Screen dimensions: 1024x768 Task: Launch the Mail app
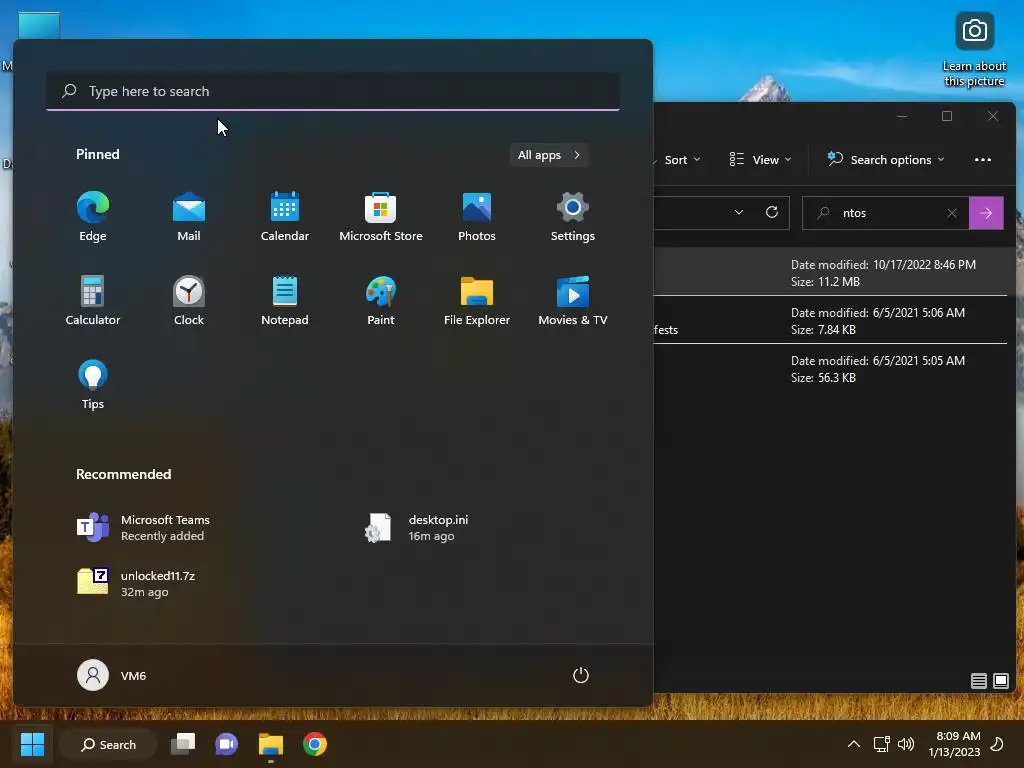(x=189, y=217)
